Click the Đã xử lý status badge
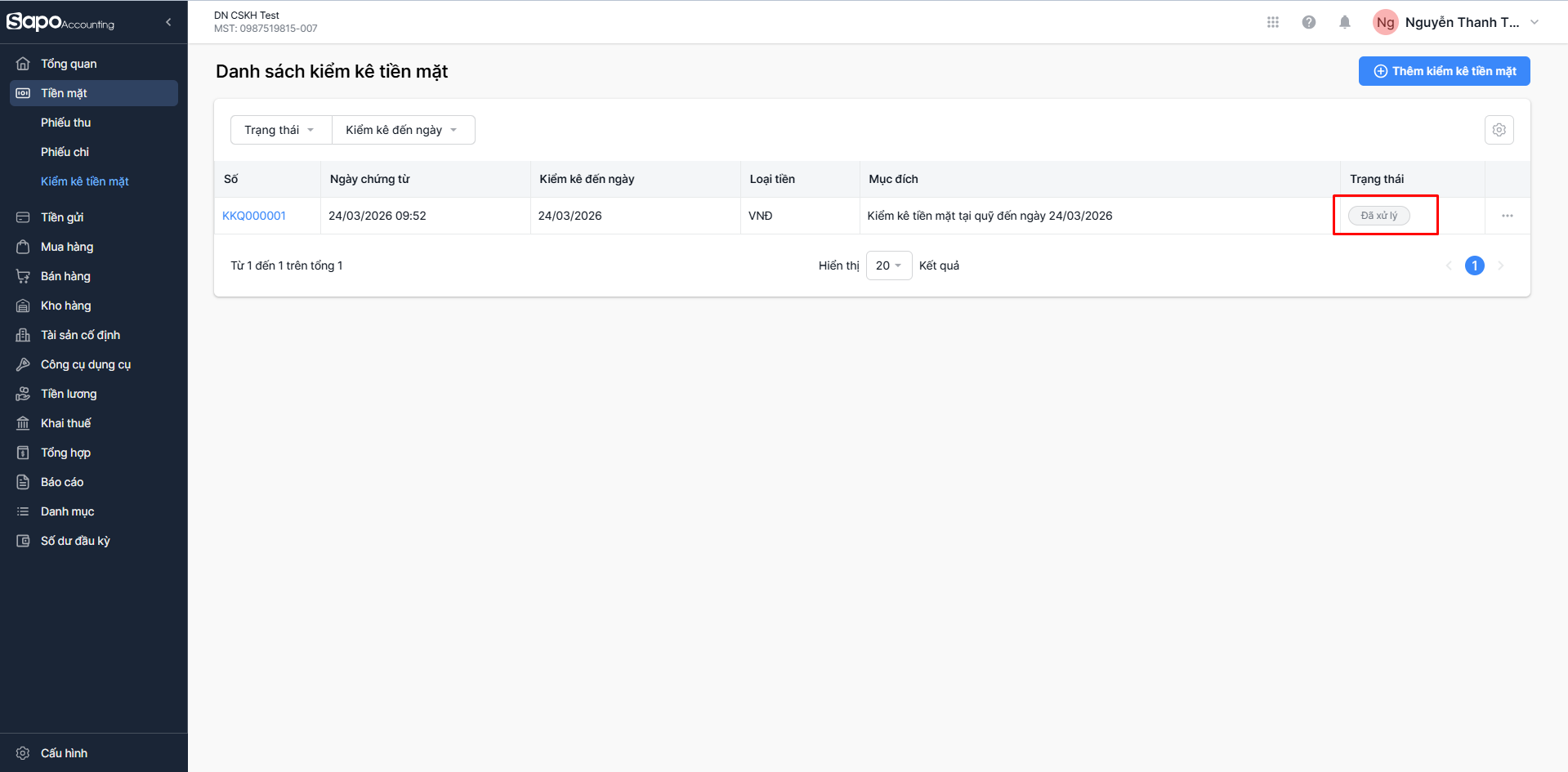This screenshot has height=772, width=1568. point(1378,216)
